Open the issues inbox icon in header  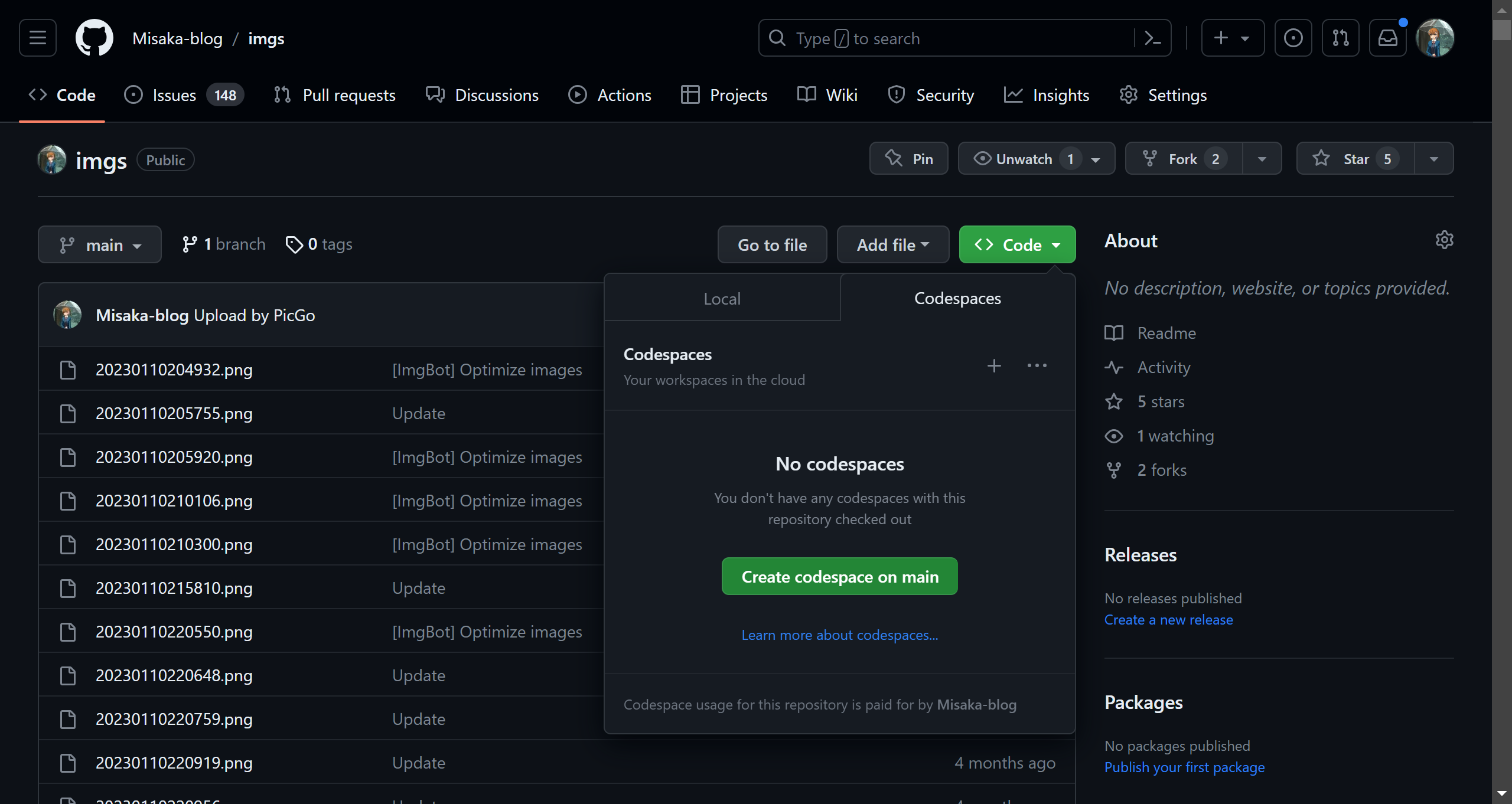pyautogui.click(x=1293, y=38)
